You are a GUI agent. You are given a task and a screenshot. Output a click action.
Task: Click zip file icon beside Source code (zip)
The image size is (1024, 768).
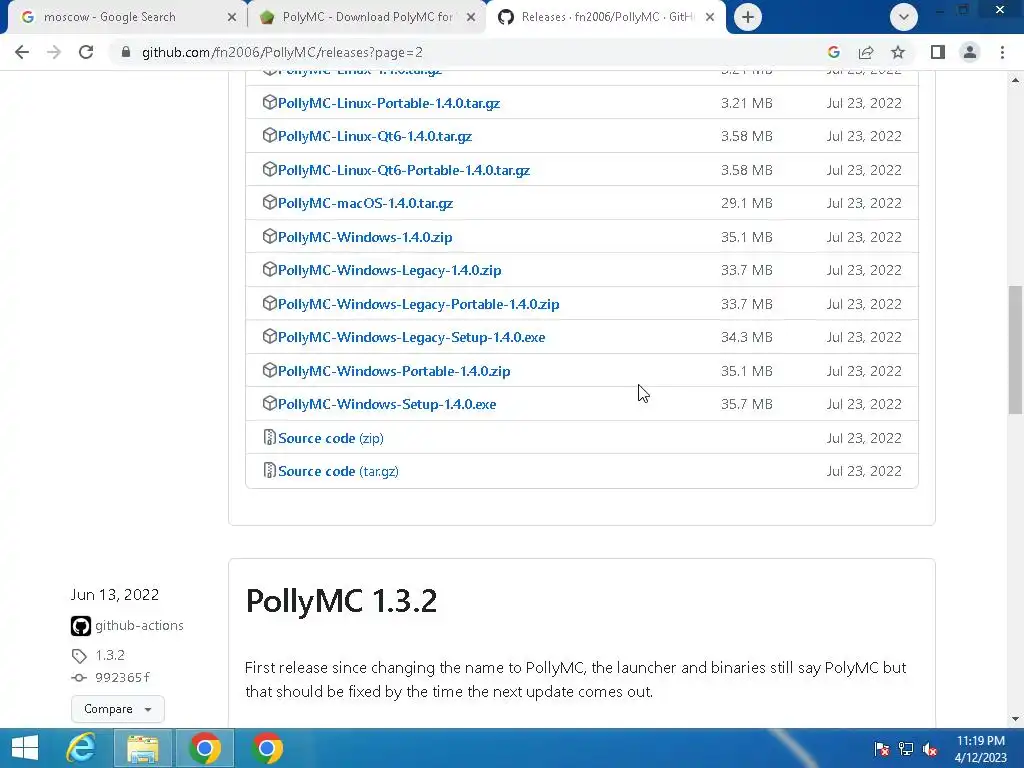[x=269, y=438]
